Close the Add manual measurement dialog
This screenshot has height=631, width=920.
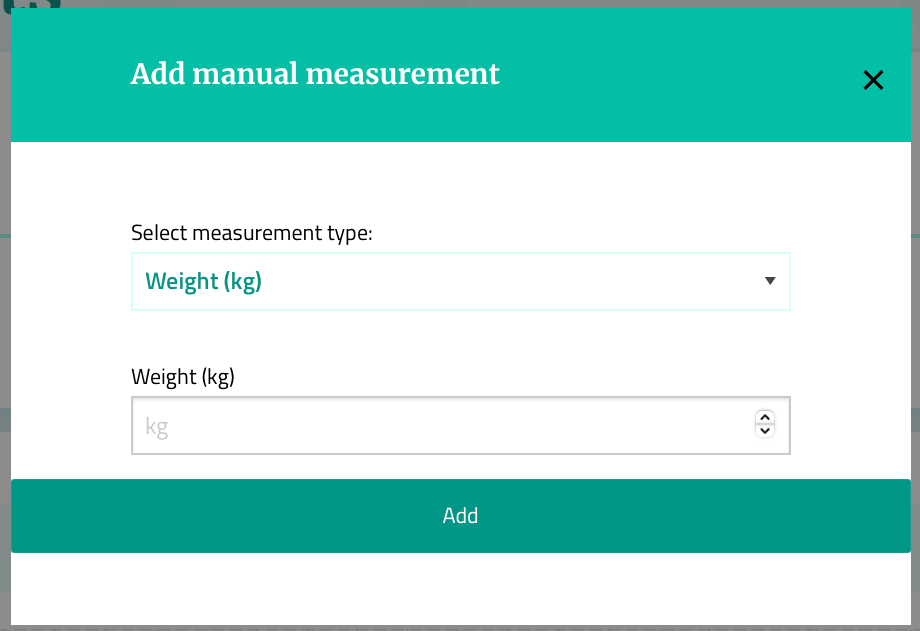coord(873,81)
